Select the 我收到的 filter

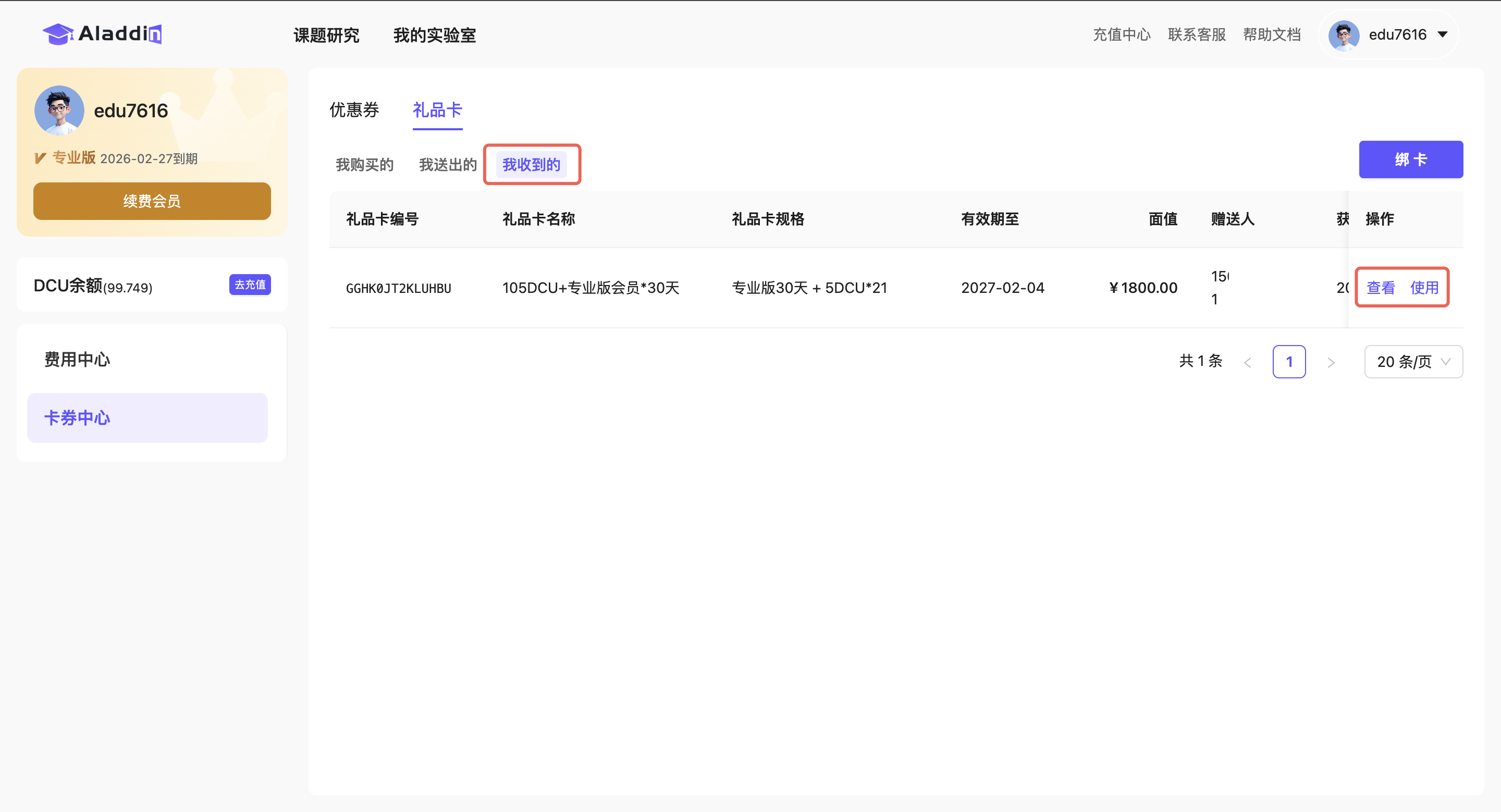531,165
